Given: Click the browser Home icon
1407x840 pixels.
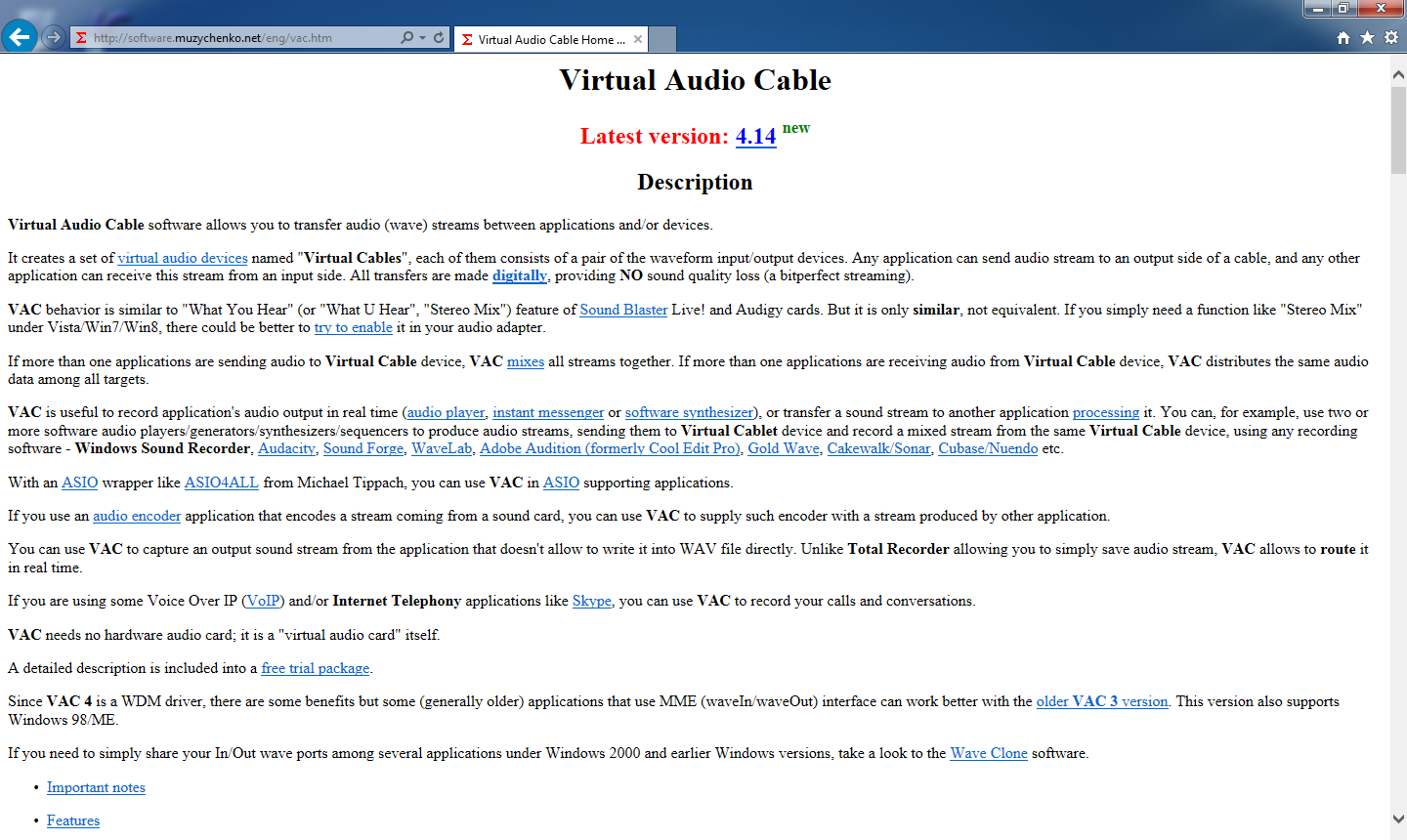Looking at the screenshot, I should click(1343, 37).
